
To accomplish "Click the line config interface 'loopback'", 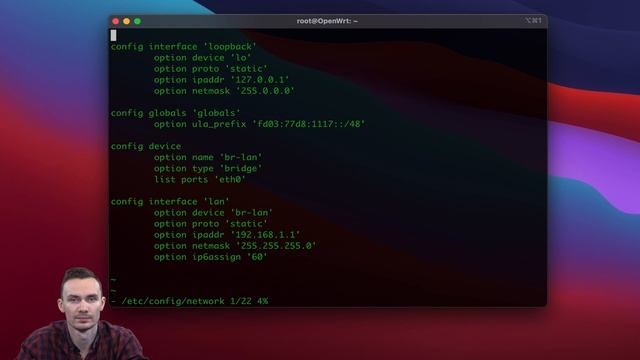I will [184, 47].
